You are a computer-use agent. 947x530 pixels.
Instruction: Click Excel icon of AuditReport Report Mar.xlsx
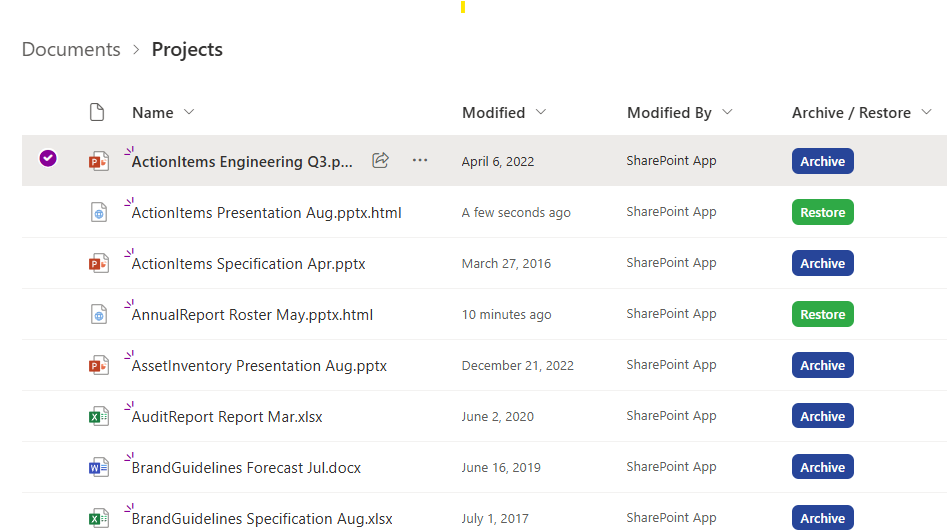[98, 417]
